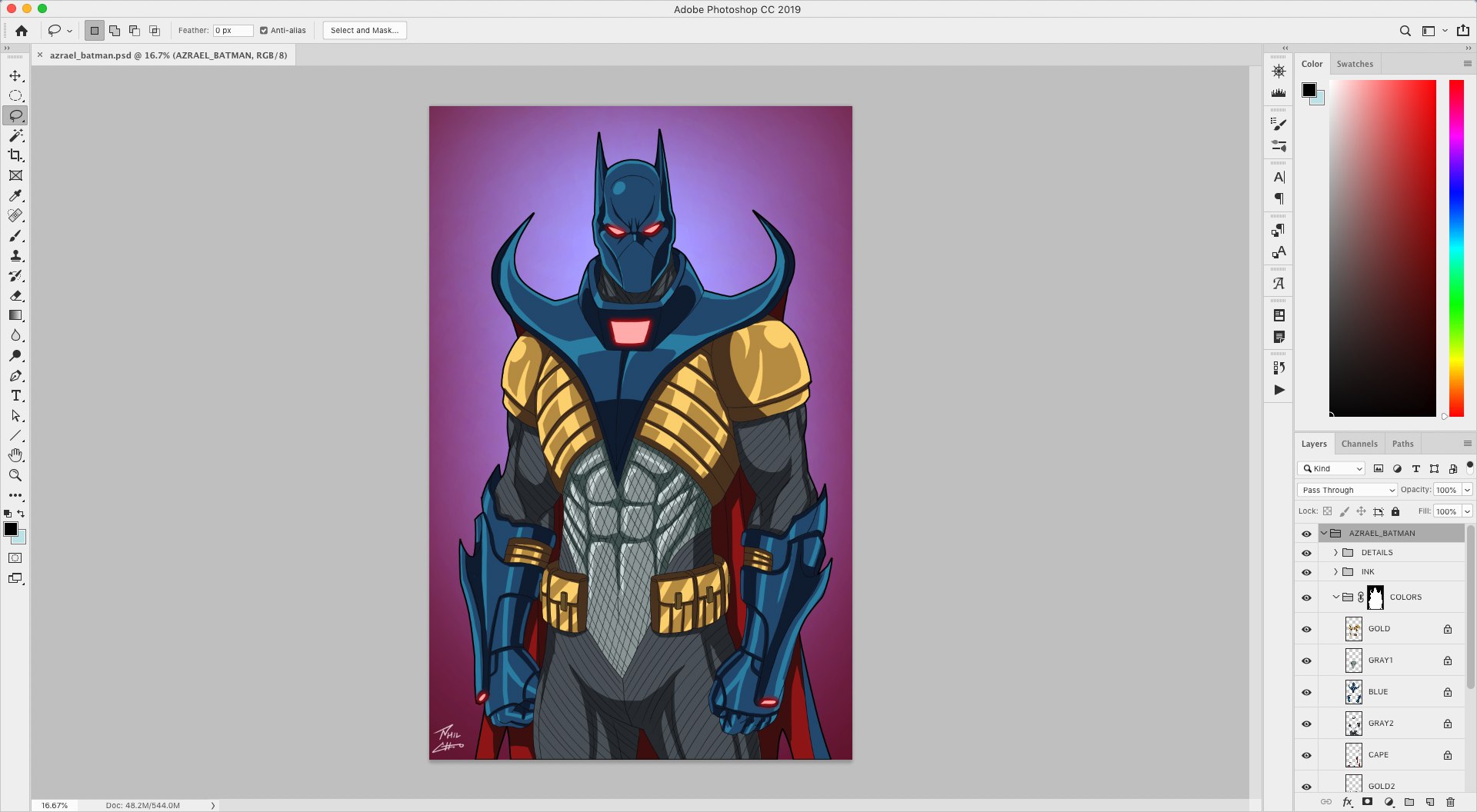
Task: Click the rainbow hue slider strip
Action: pyautogui.click(x=1456, y=248)
